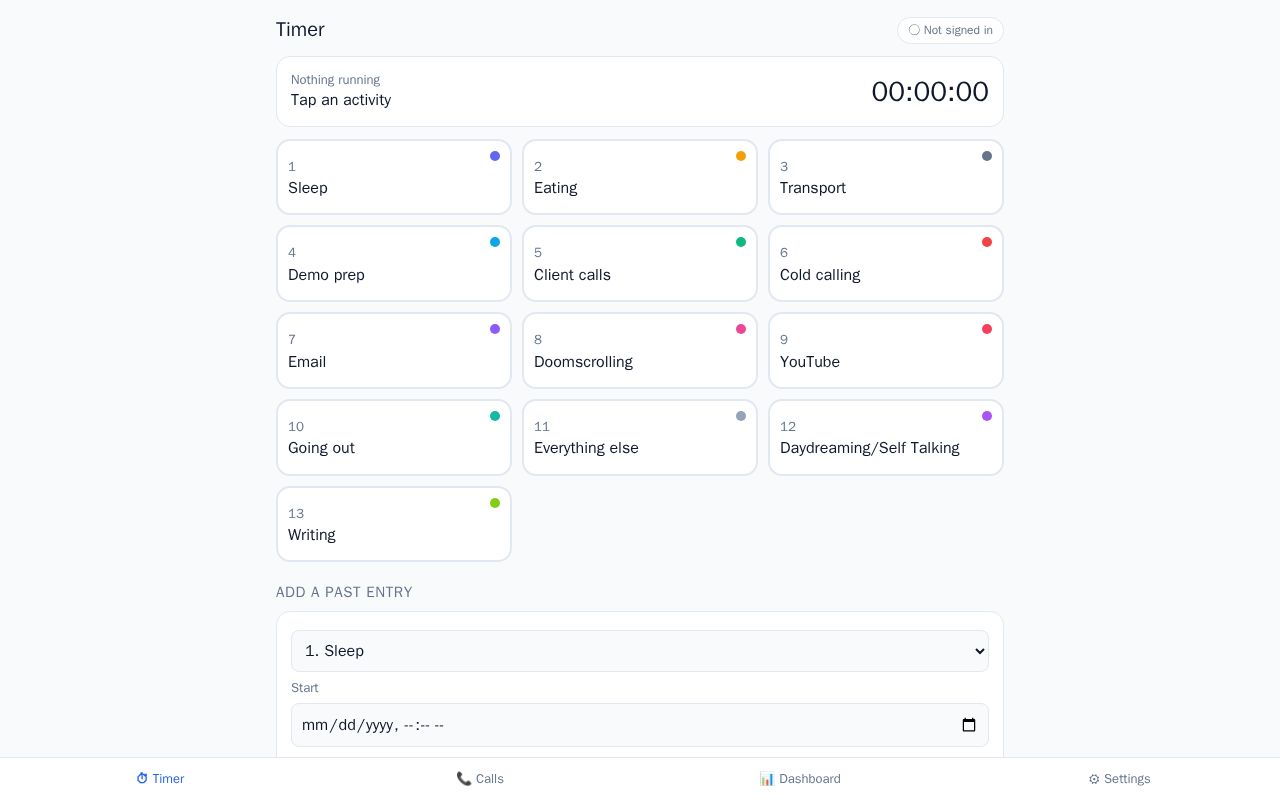Click the 00:00:00 timer readout

[930, 92]
